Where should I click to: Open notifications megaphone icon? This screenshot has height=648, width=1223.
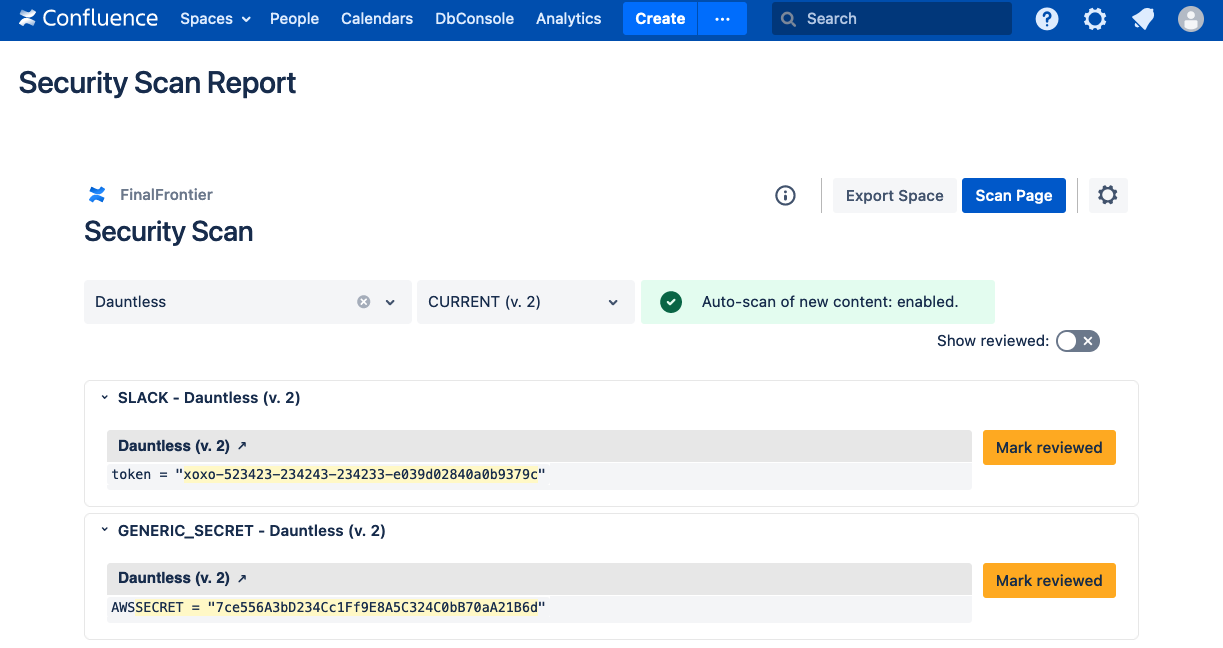pos(1143,19)
